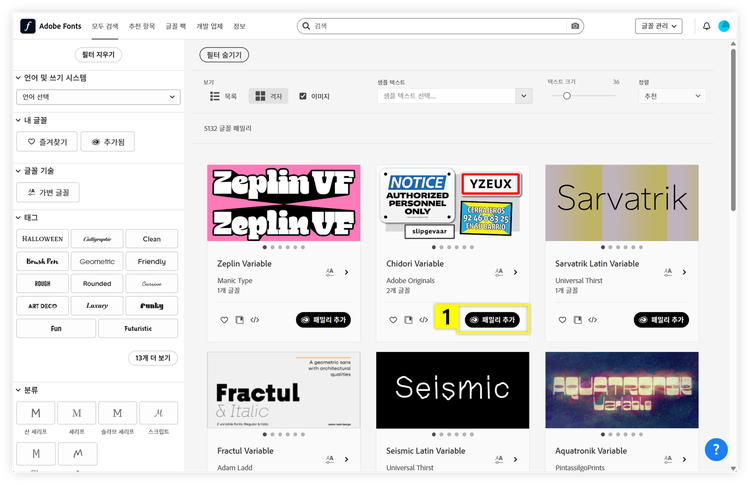Click the 필터 지우기 button
The width and height of the screenshot is (750, 485).
click(x=98, y=55)
